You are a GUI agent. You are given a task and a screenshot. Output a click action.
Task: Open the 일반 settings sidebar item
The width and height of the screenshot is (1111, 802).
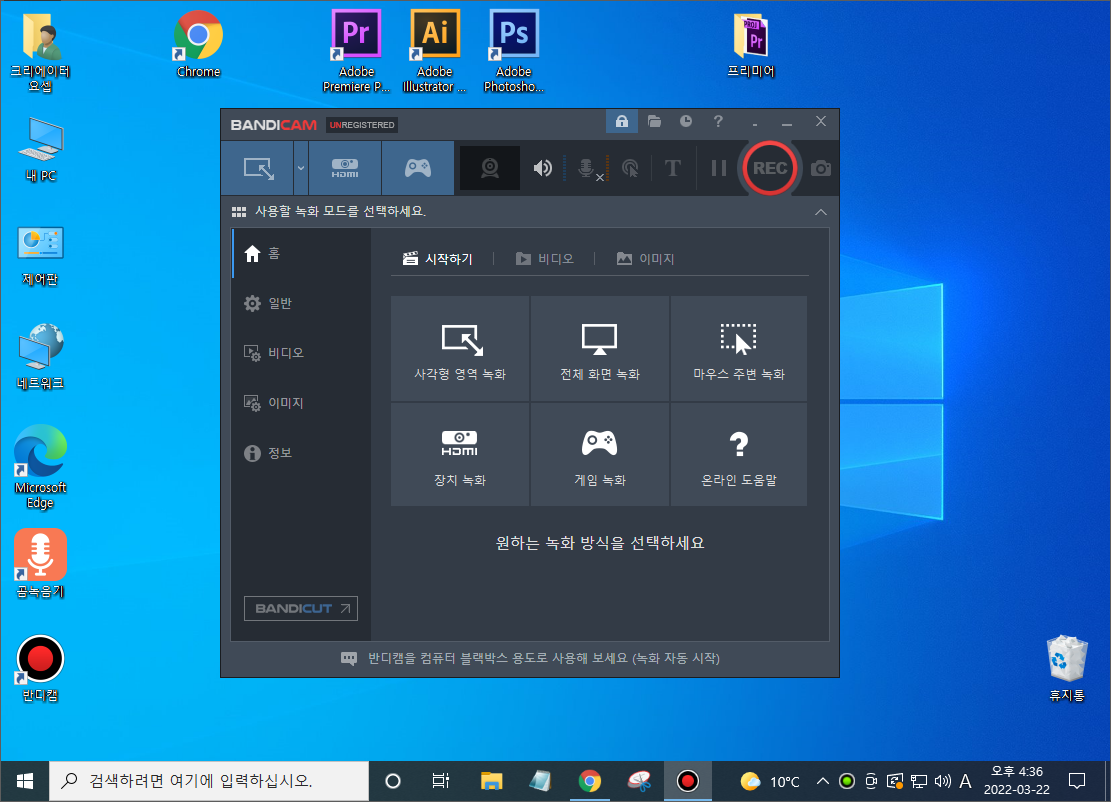click(302, 303)
